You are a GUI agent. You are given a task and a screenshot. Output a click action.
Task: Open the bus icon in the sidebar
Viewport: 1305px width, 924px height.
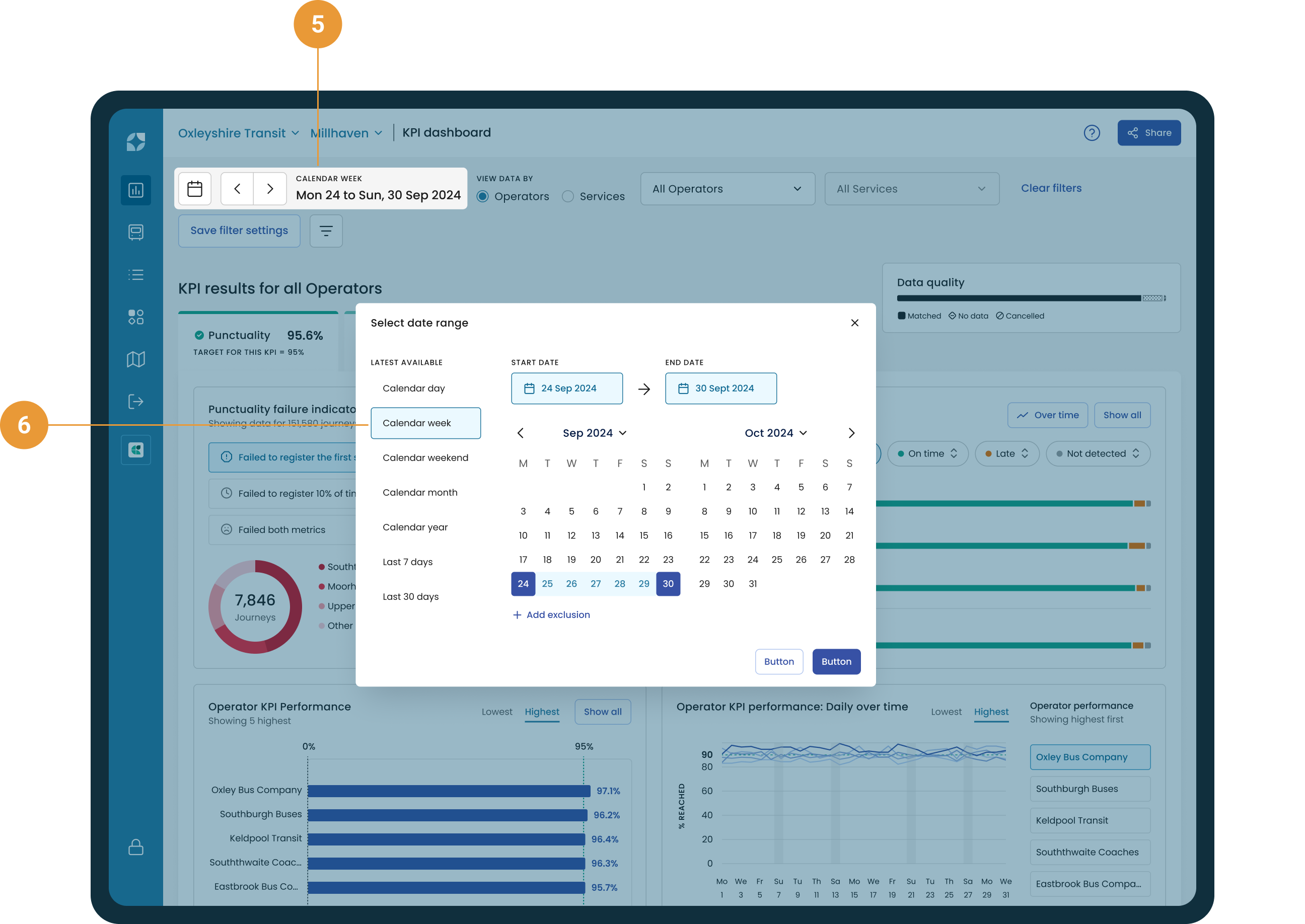tap(135, 232)
